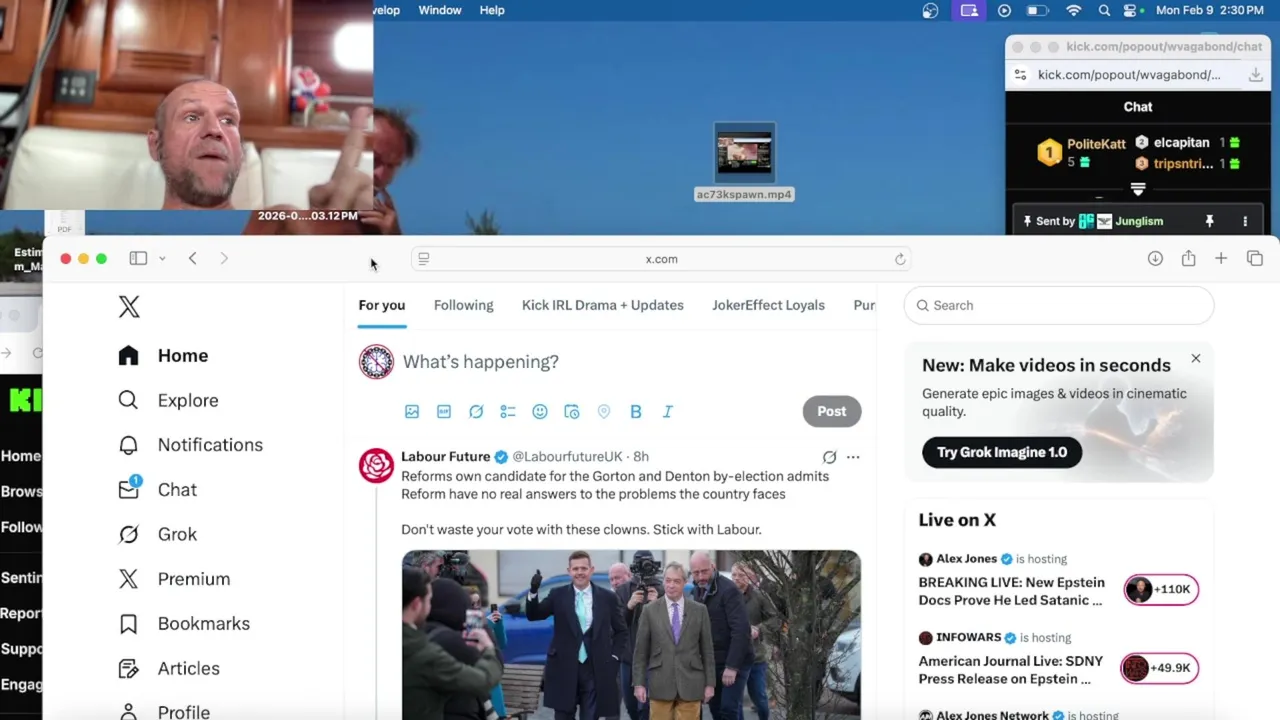Open Window menu in menu bar
Screen dimensions: 1280x720
tap(440, 10)
